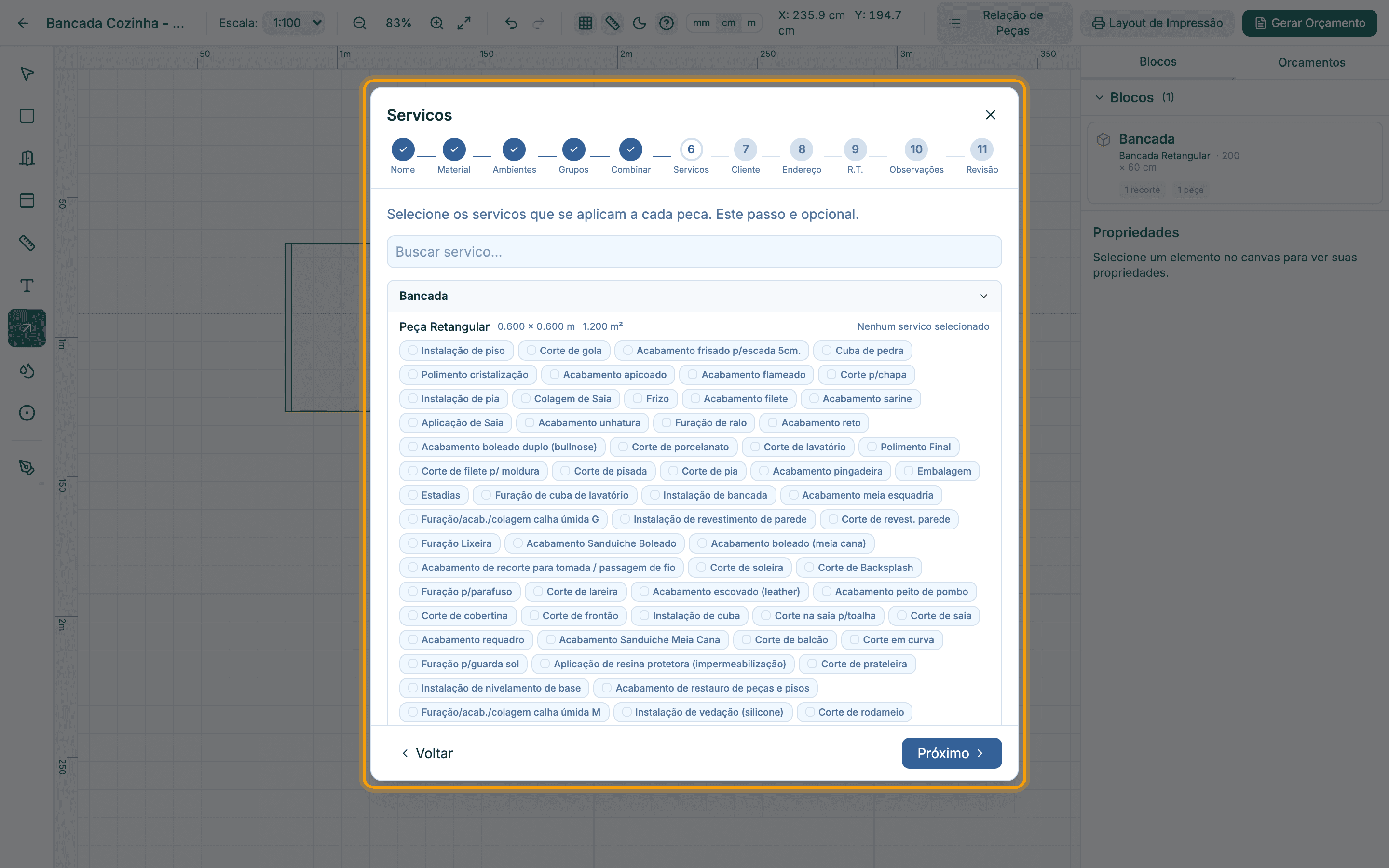Viewport: 1389px width, 868px height.
Task: Switch to dark mode with moon icon
Action: [640, 23]
